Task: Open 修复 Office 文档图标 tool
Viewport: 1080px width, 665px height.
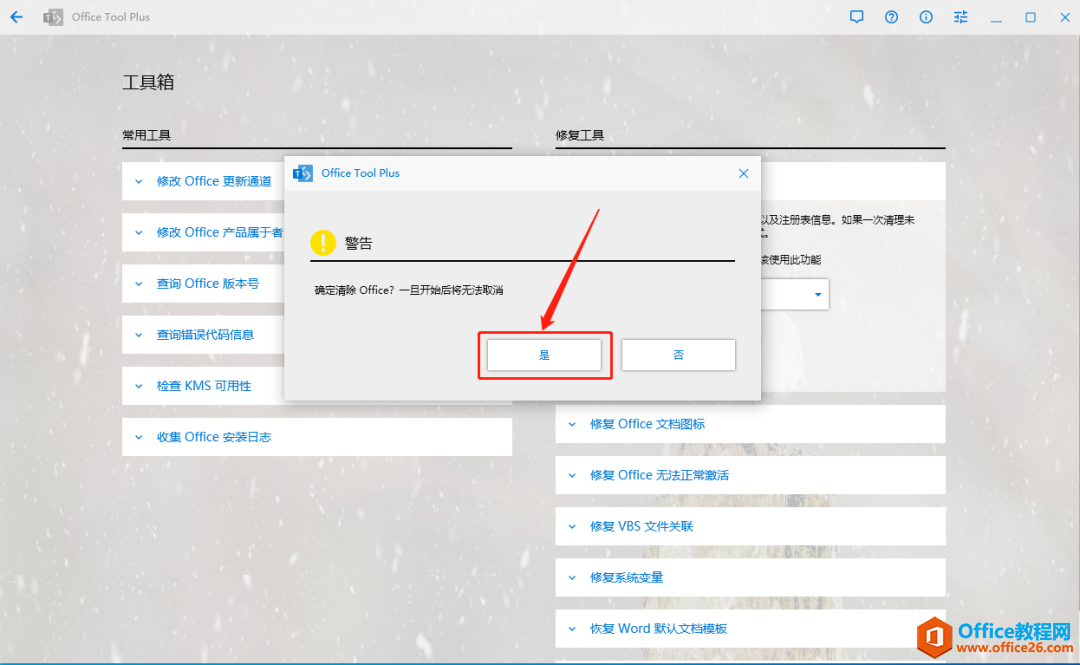Action: tap(750, 424)
